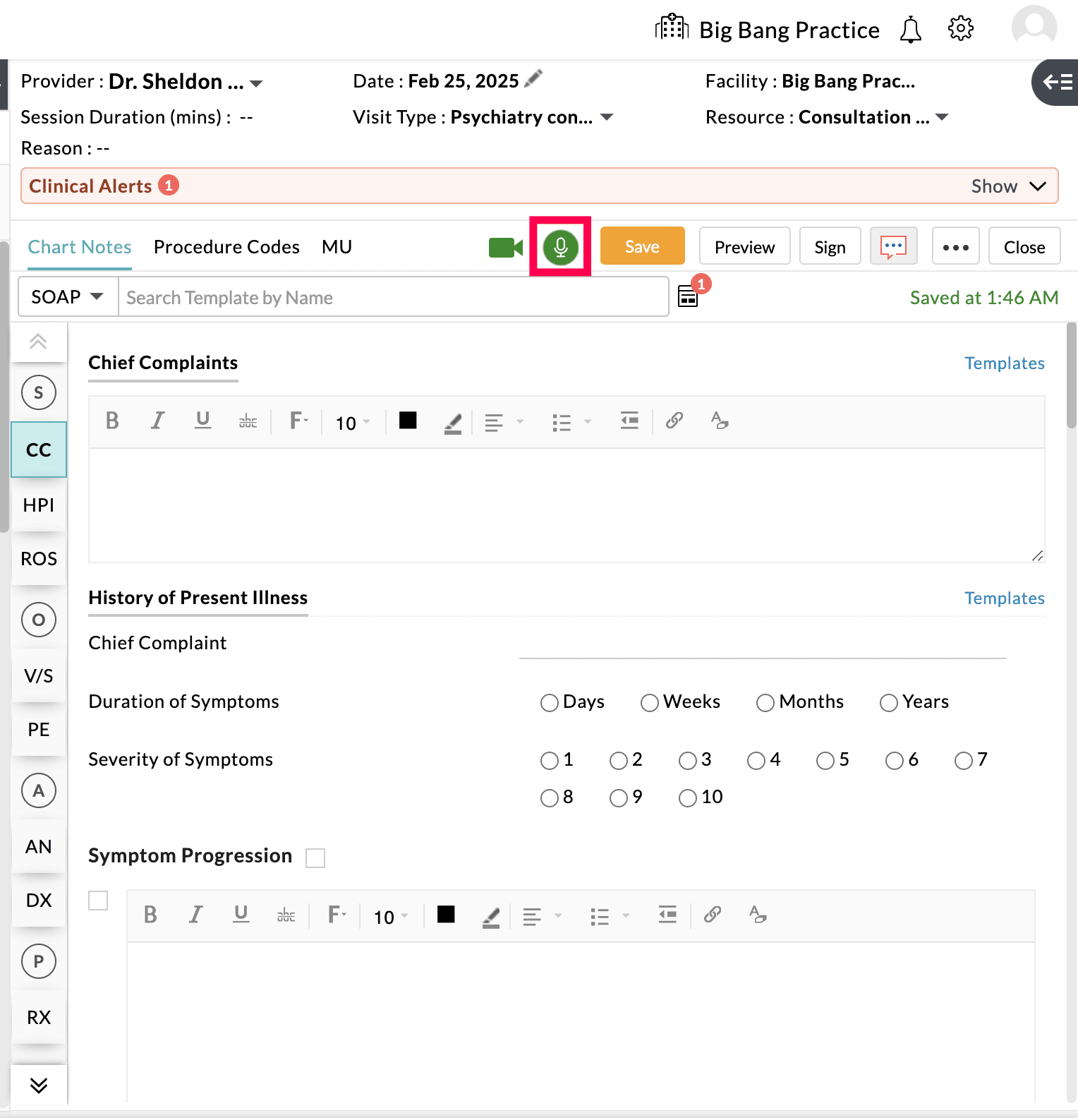The image size is (1078, 1120).
Task: Set Severity of Symptoms to 5
Action: coord(825,761)
